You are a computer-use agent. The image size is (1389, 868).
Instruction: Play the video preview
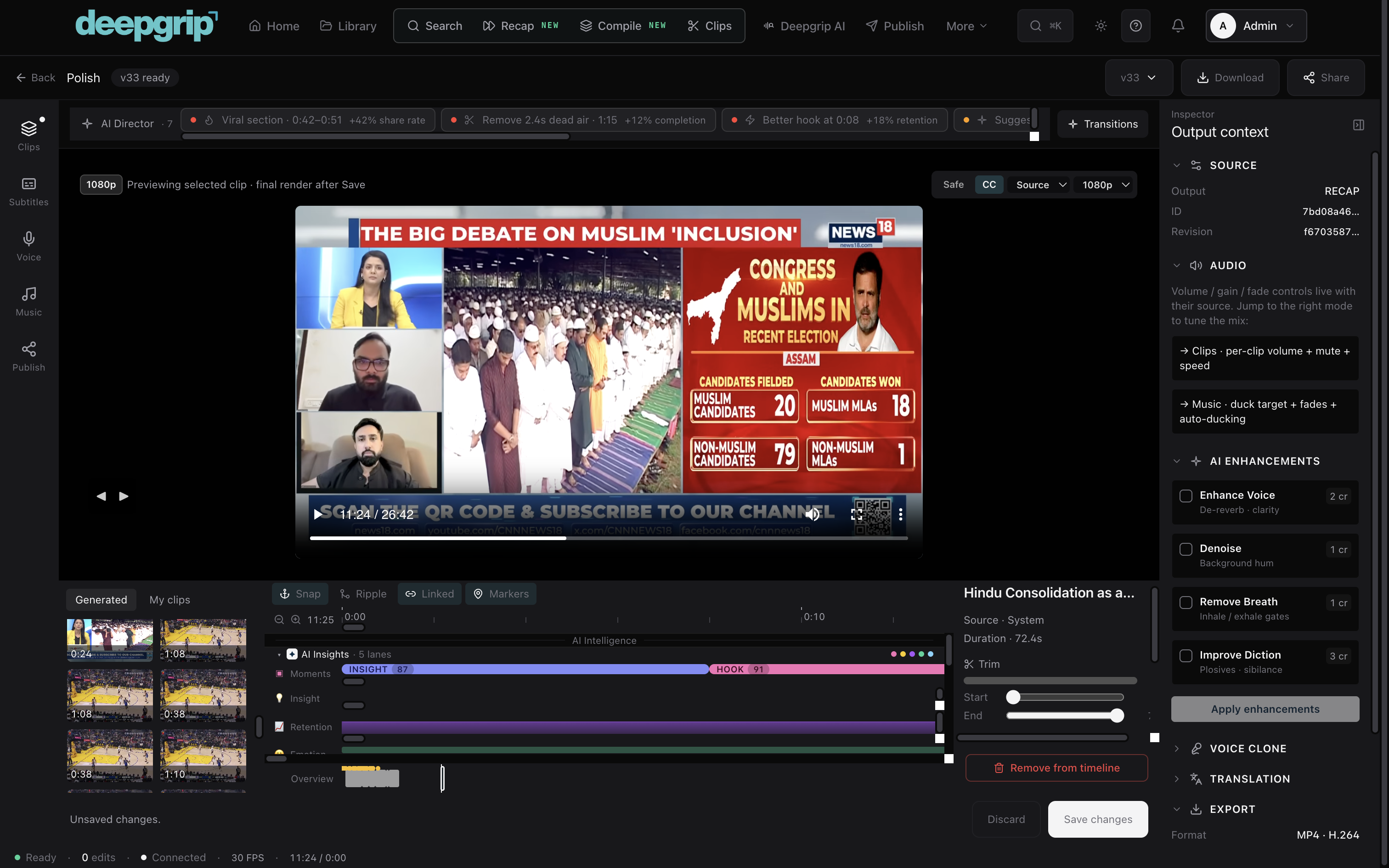(317, 514)
